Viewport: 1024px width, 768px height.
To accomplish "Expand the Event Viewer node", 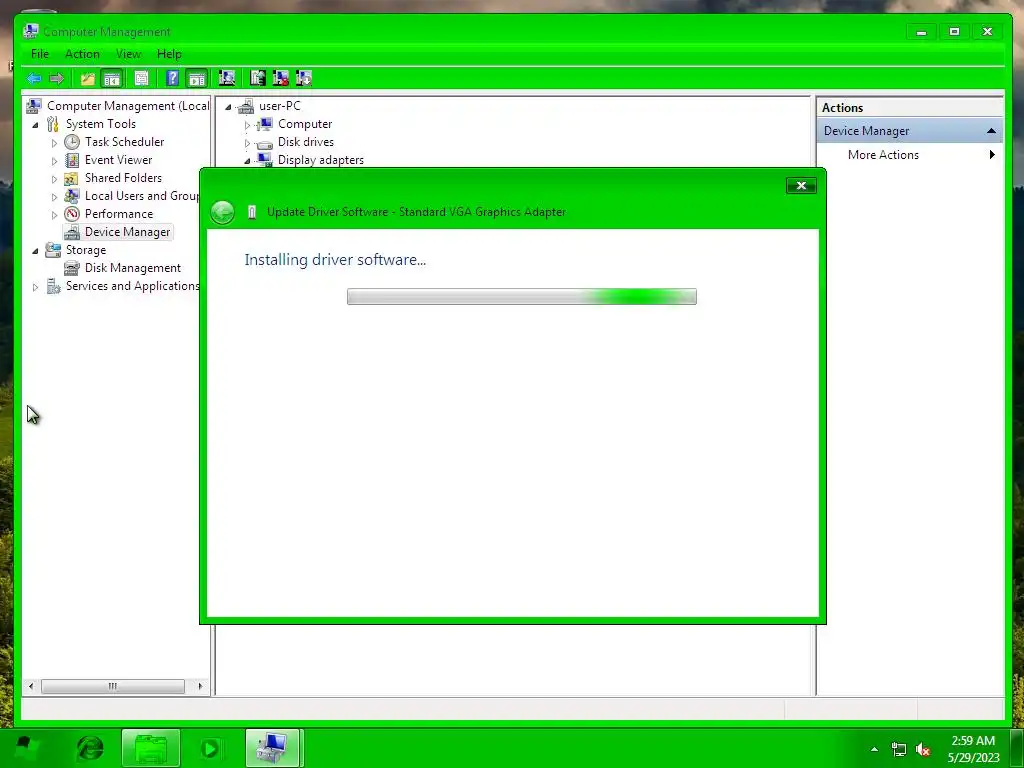I will point(54,161).
